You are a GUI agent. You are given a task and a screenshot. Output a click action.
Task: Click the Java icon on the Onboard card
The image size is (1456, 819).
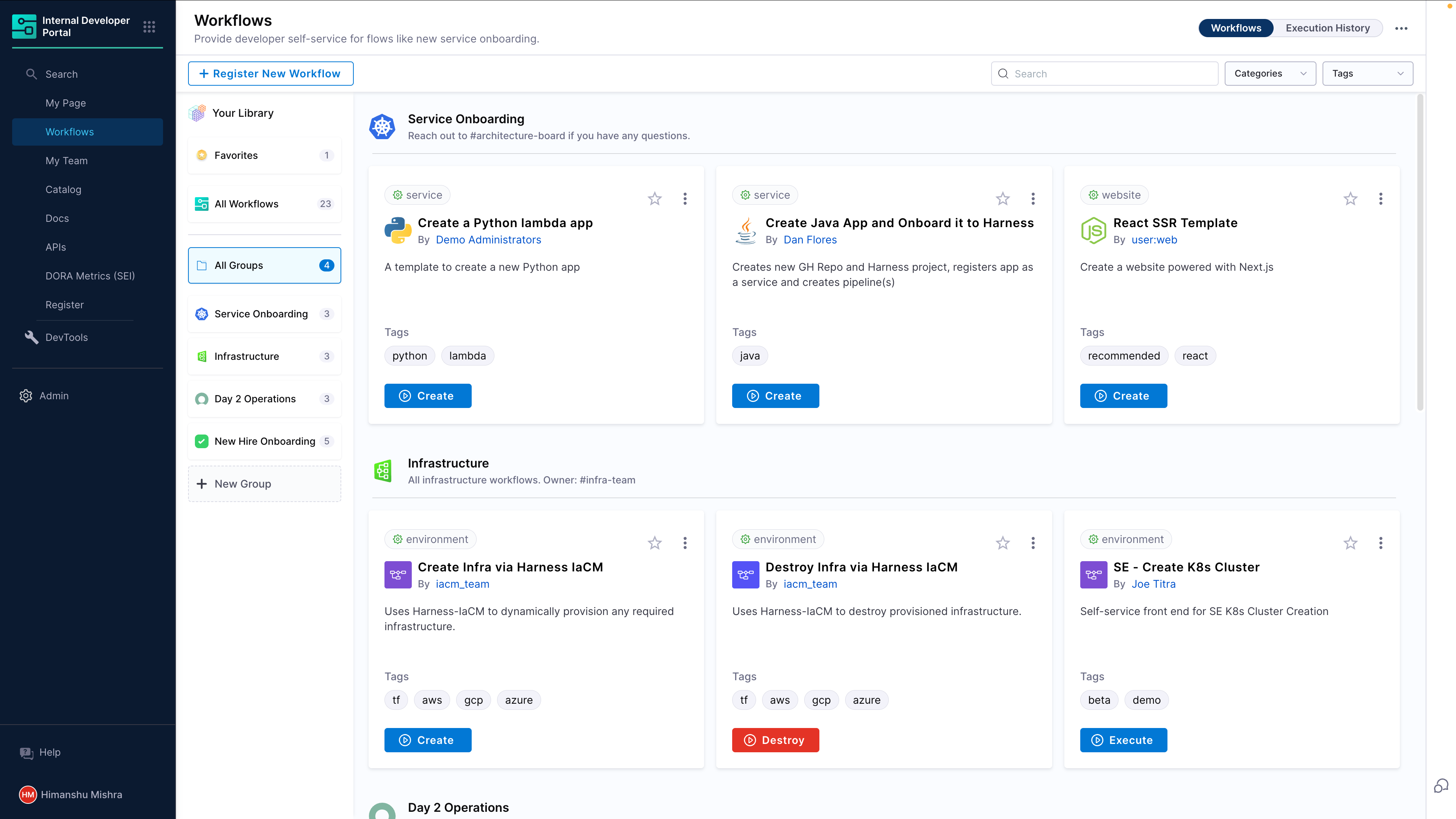745,231
